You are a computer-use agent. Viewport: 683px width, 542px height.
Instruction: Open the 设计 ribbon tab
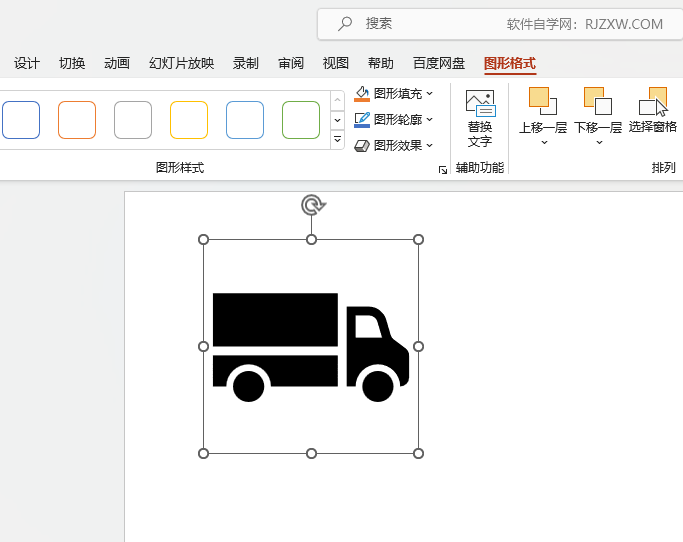click(x=27, y=63)
